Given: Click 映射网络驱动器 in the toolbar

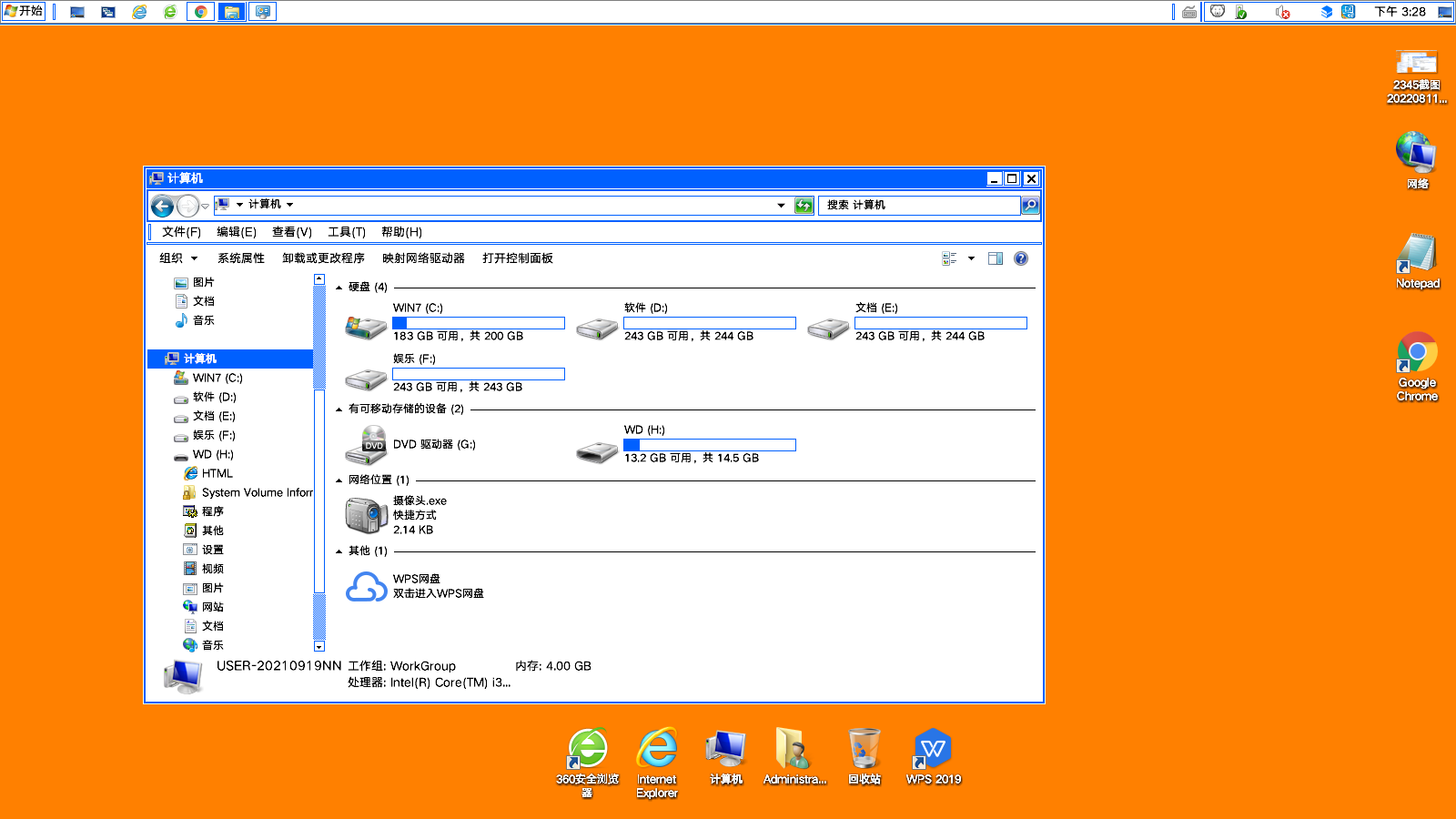Looking at the screenshot, I should 423,258.
